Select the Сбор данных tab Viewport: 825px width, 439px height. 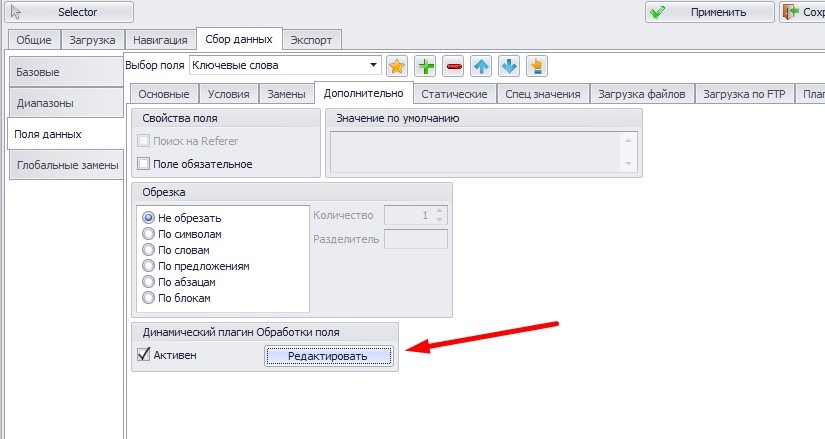click(x=239, y=39)
